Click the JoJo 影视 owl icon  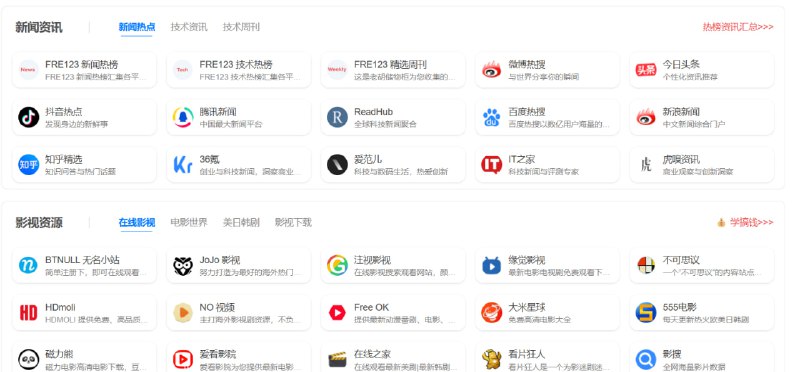tap(183, 265)
